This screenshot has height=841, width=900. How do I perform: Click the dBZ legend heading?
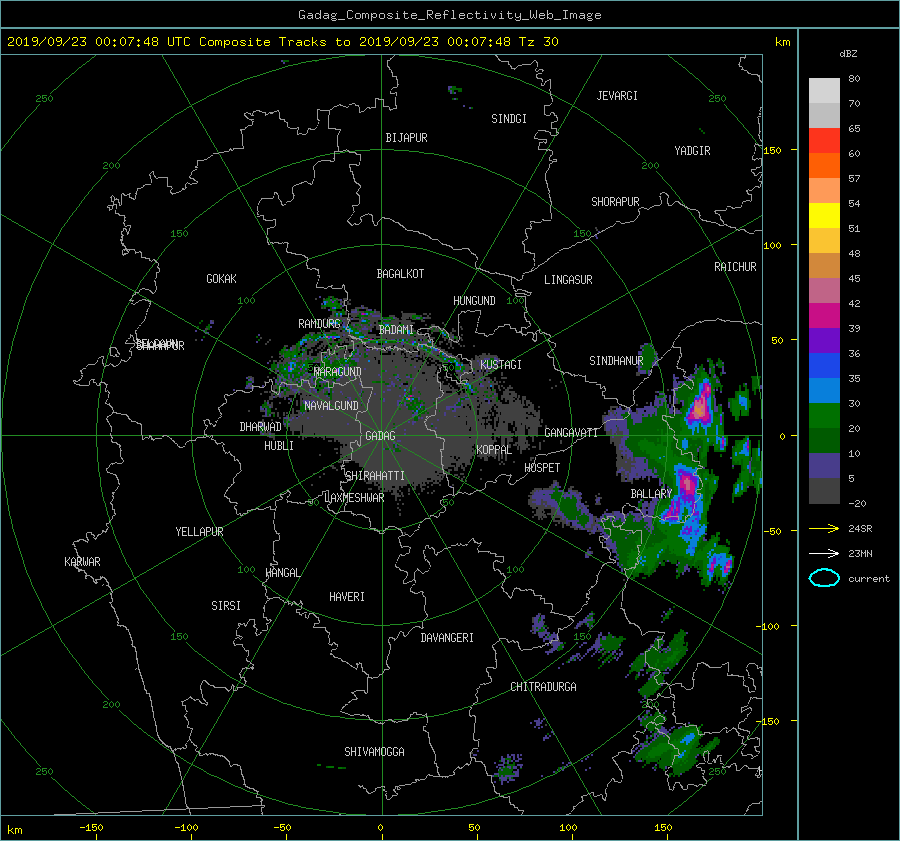848,53
